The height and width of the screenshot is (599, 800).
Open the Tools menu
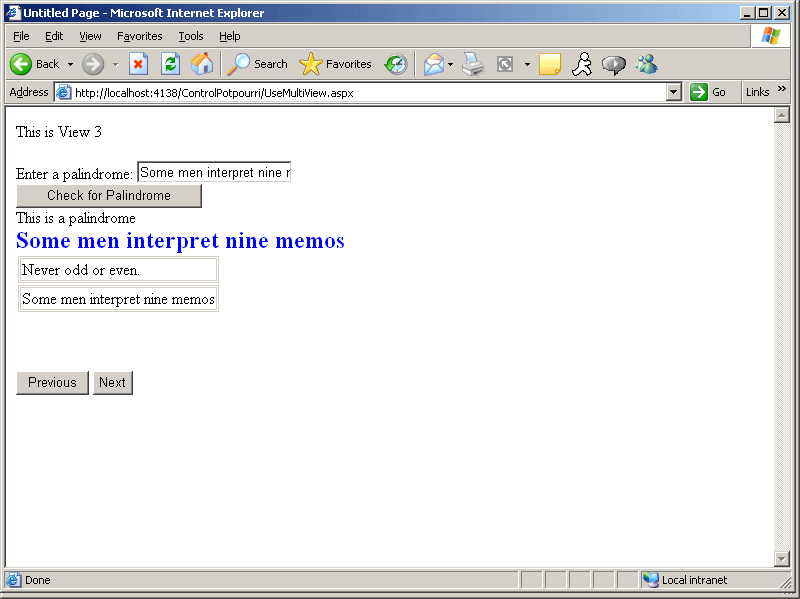(x=190, y=36)
